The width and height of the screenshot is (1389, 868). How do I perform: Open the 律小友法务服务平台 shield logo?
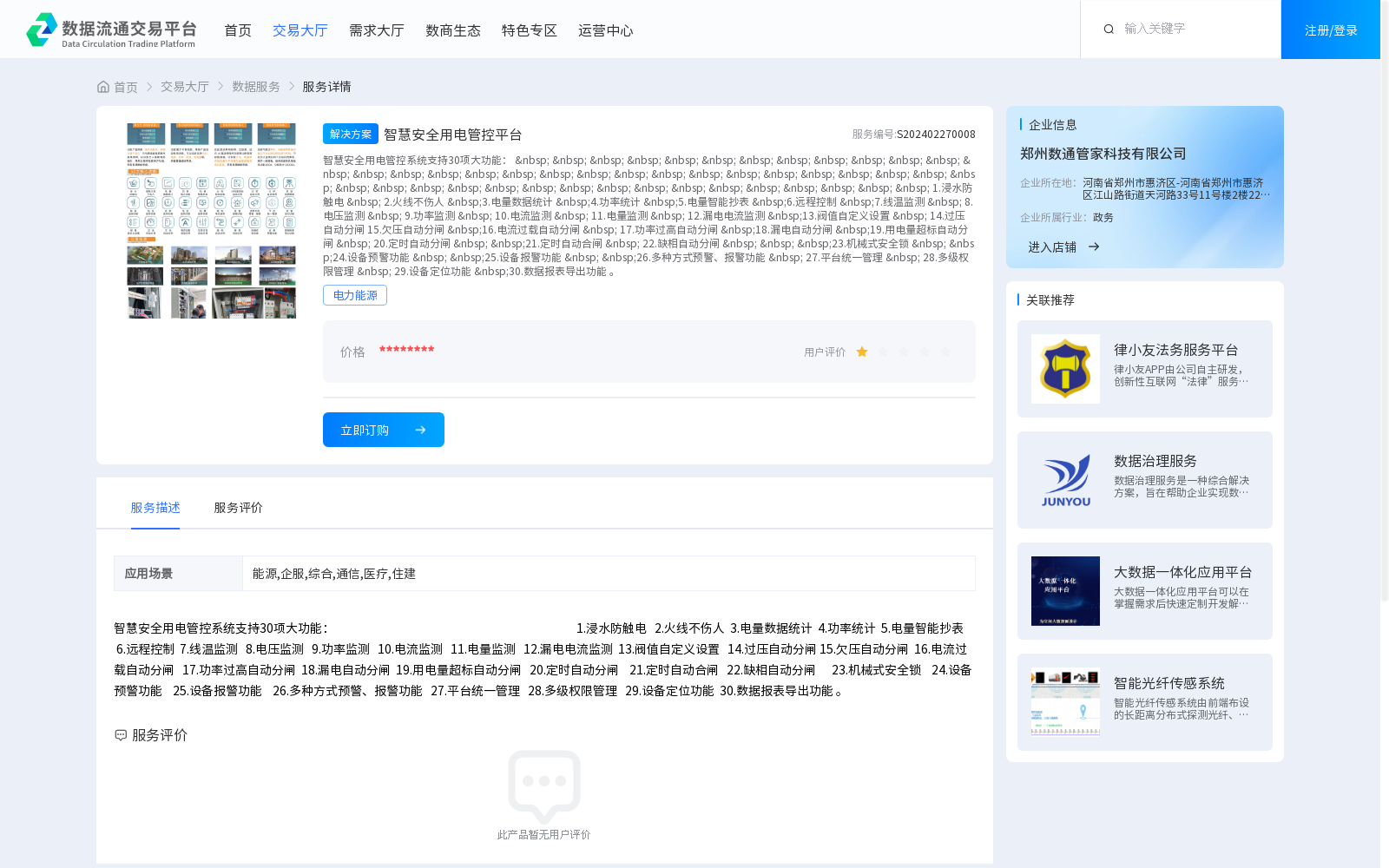(1065, 369)
